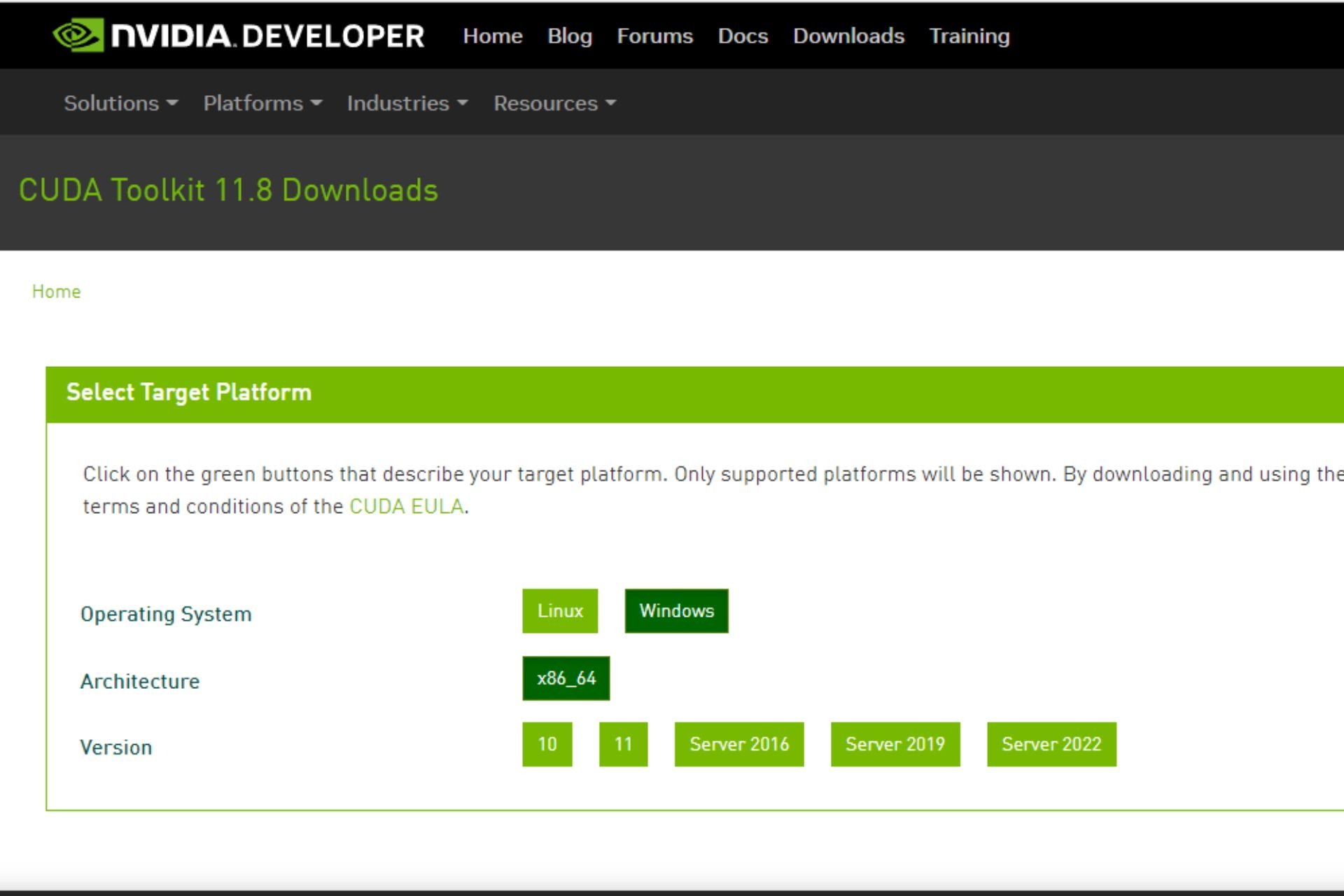Image resolution: width=1344 pixels, height=896 pixels.
Task: Expand the Solutions dropdown
Action: (x=121, y=103)
